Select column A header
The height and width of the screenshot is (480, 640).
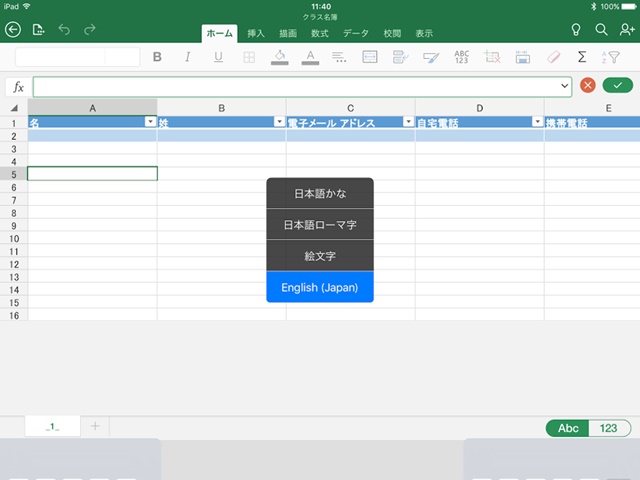pos(93,108)
